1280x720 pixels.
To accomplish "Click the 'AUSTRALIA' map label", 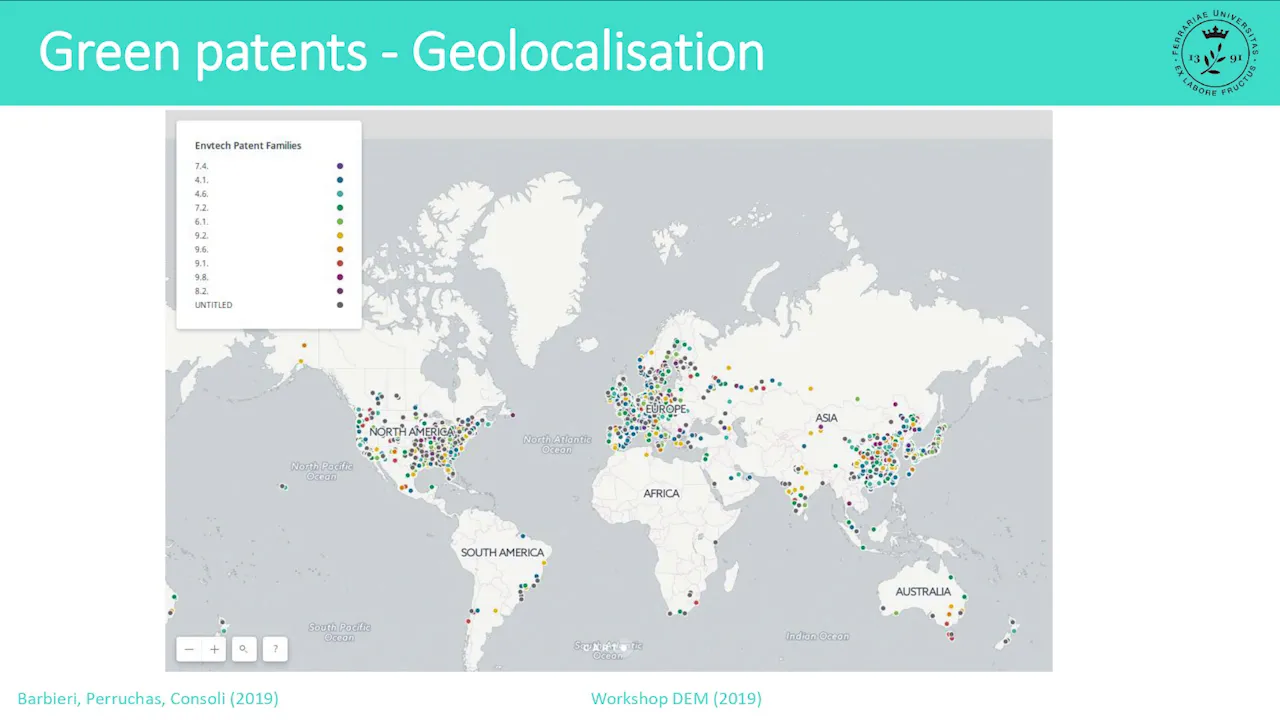I will (x=923, y=592).
